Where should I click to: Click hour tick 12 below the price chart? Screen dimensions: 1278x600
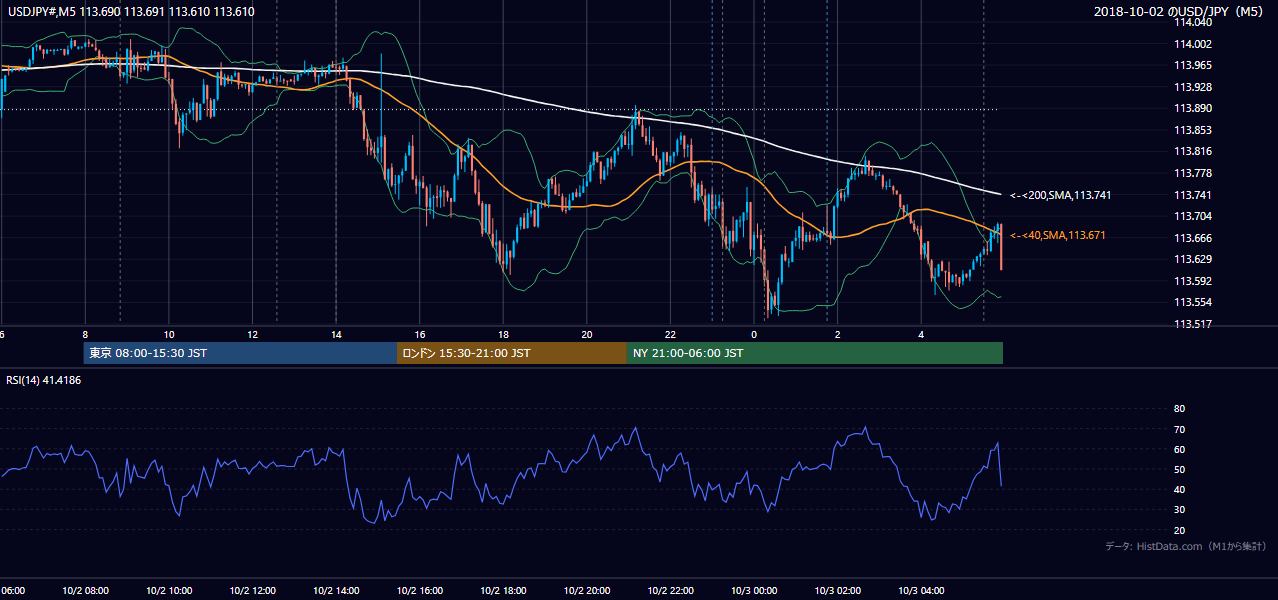252,334
